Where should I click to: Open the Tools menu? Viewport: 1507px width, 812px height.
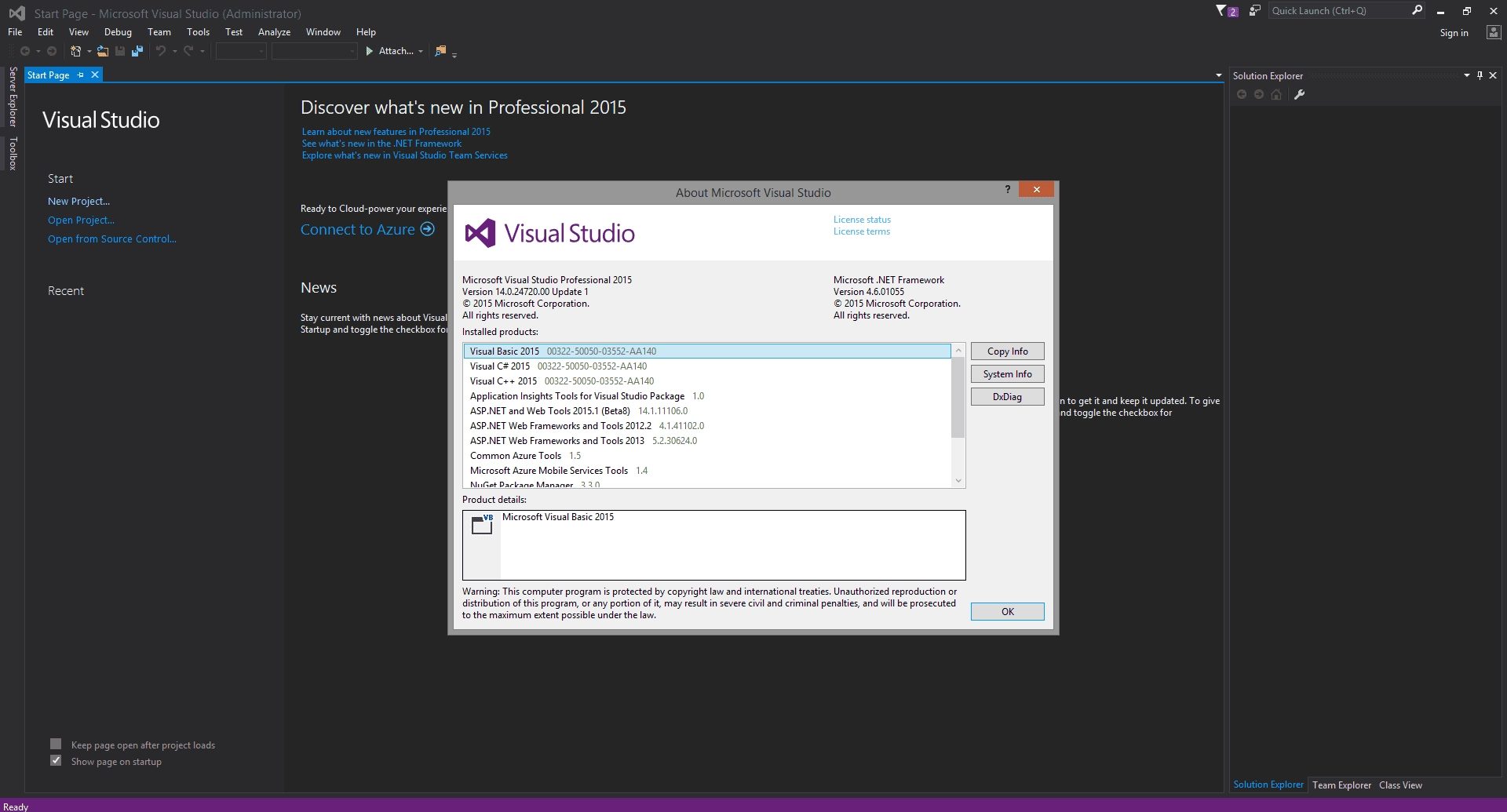tap(198, 32)
